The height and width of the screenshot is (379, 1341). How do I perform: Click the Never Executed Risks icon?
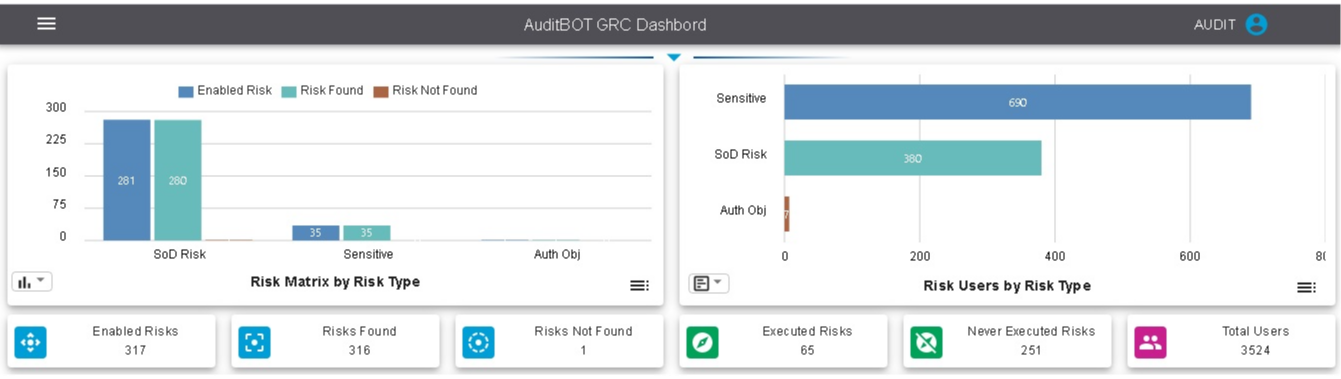tap(926, 343)
